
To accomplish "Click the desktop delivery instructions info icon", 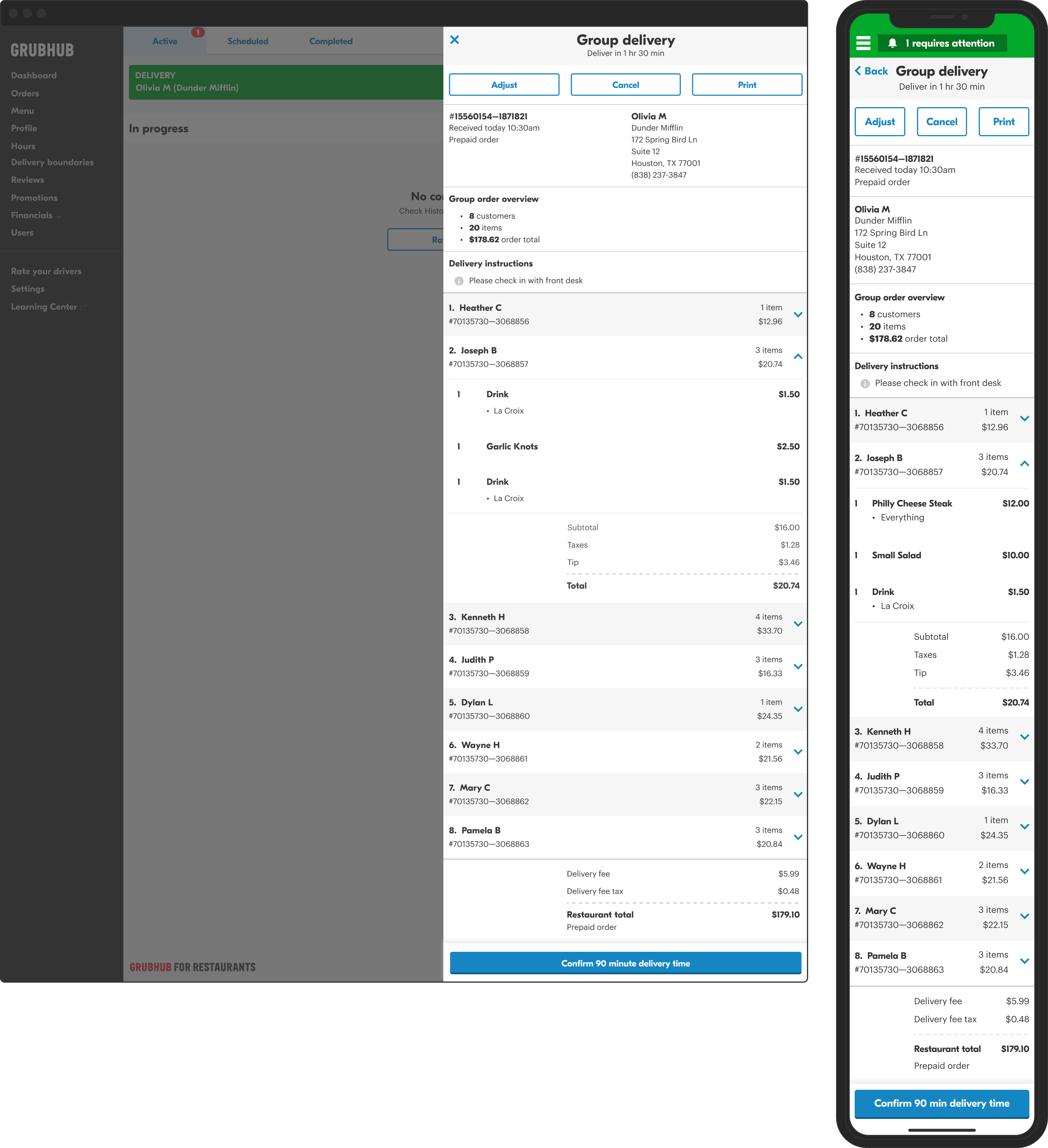I will point(459,281).
